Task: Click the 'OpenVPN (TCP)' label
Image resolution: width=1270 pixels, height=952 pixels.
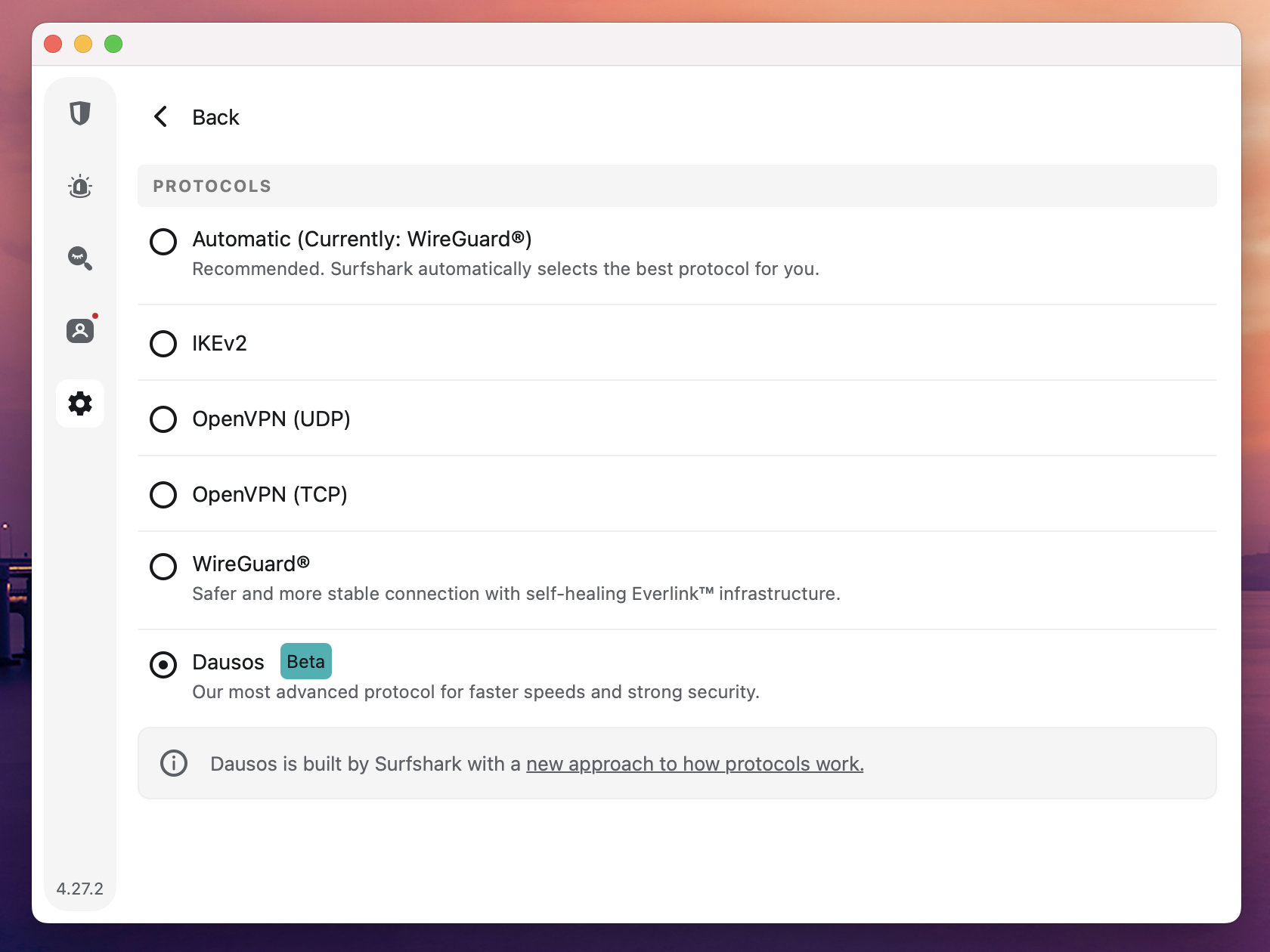Action: tap(270, 495)
